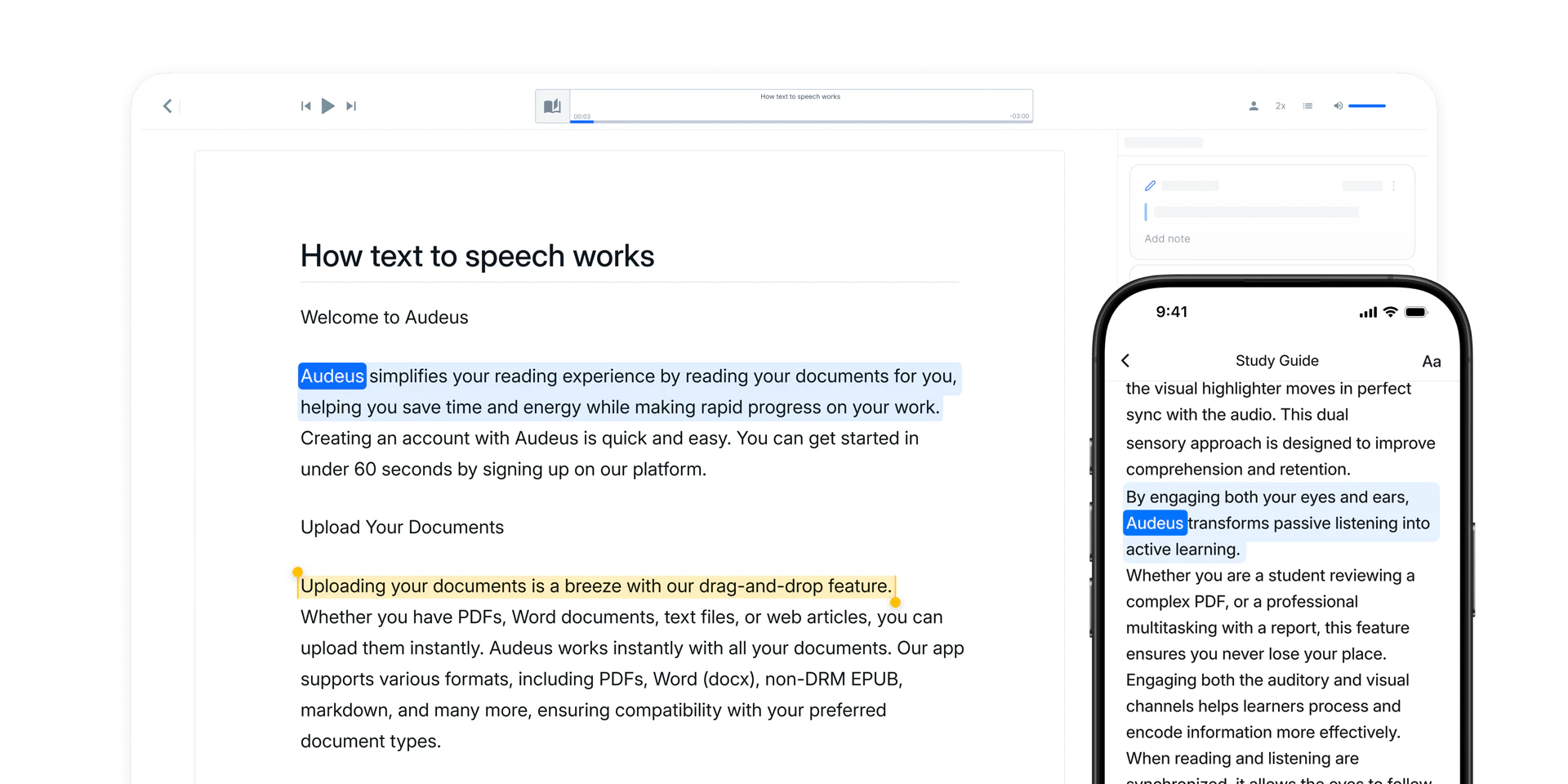1568x784 pixels.
Task: Skip to the next track
Action: [x=351, y=105]
